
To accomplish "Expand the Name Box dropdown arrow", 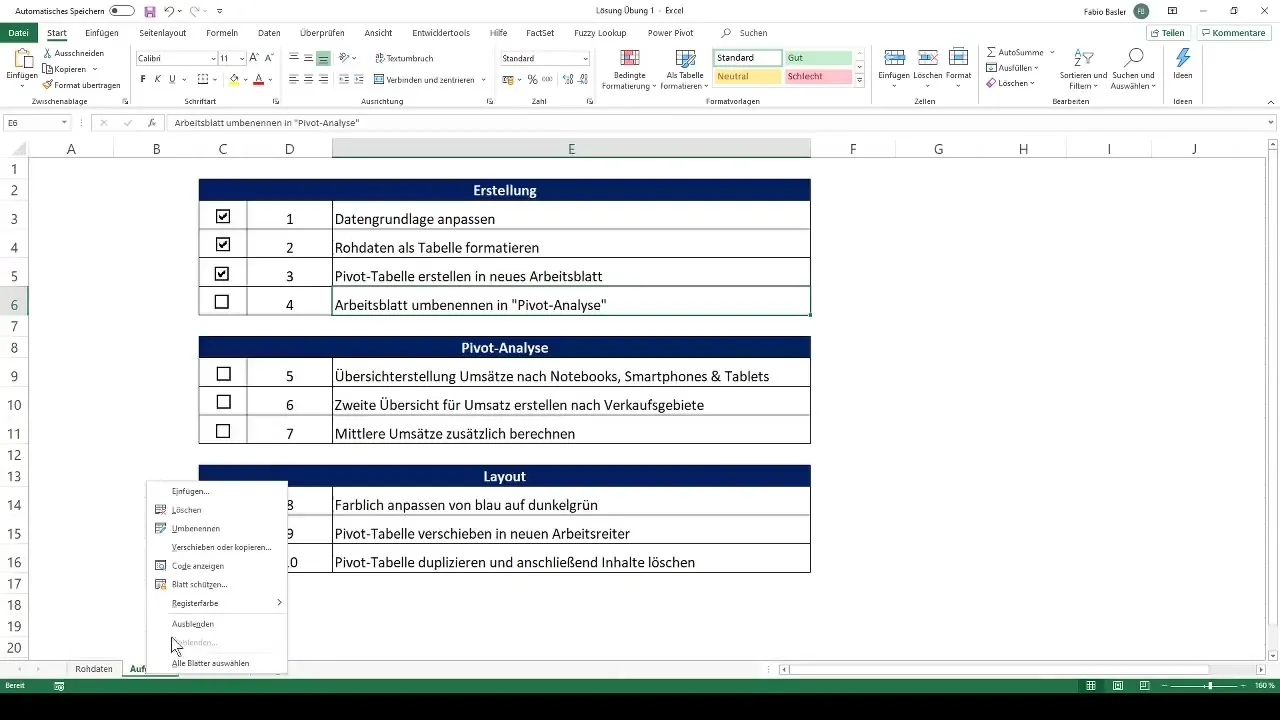I will (x=65, y=123).
